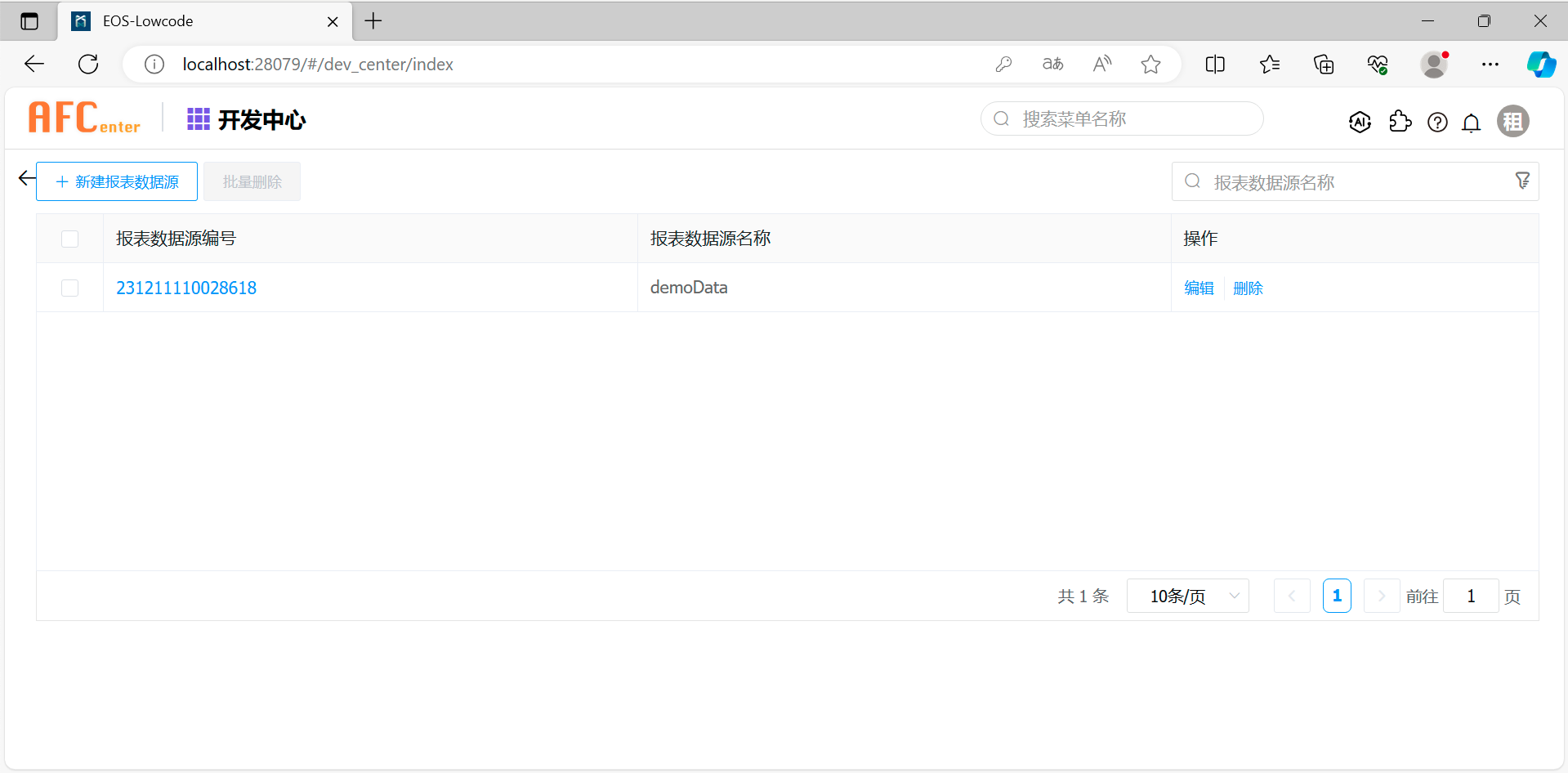1568x773 pixels.
Task: Expand the 10条/页 page size dropdown
Action: click(x=1187, y=596)
